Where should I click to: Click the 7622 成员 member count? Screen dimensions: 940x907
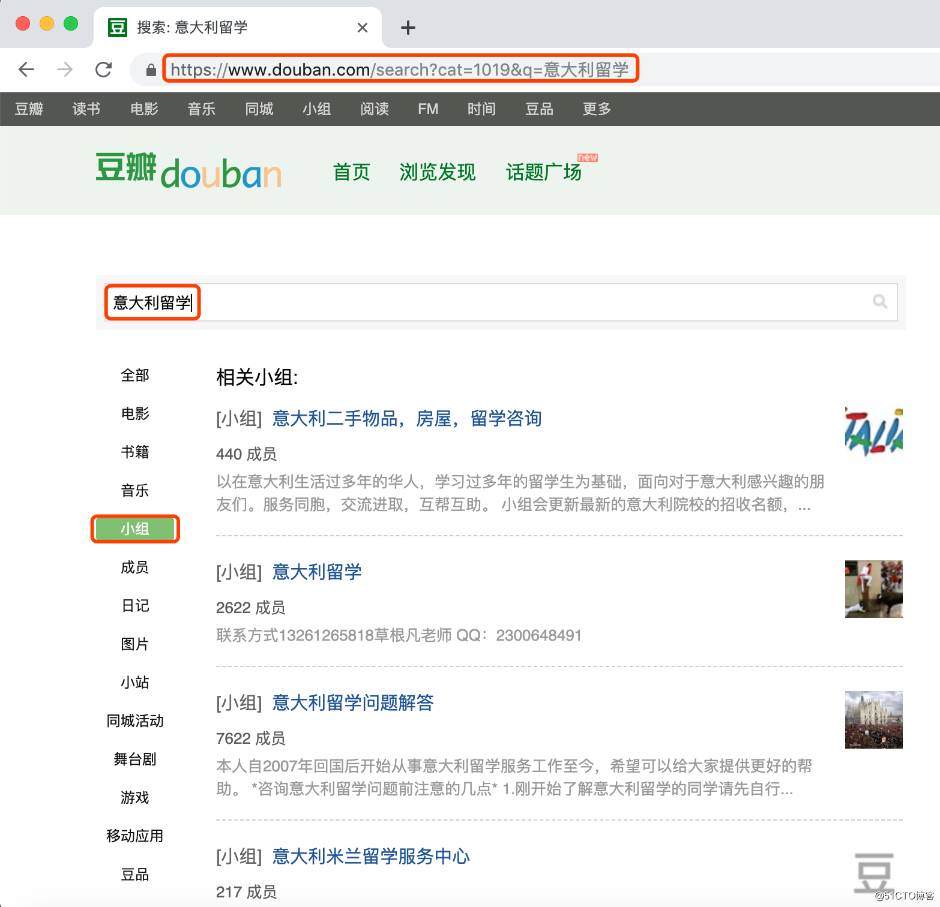(251, 739)
